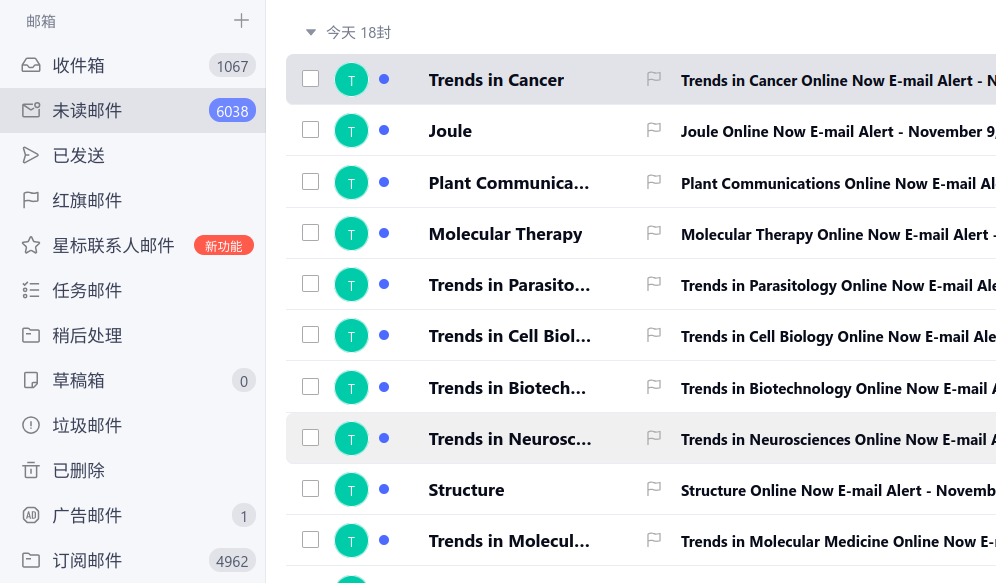The height and width of the screenshot is (583, 996).
Task: Click the Trends in Biotech... sender name
Action: click(x=507, y=387)
